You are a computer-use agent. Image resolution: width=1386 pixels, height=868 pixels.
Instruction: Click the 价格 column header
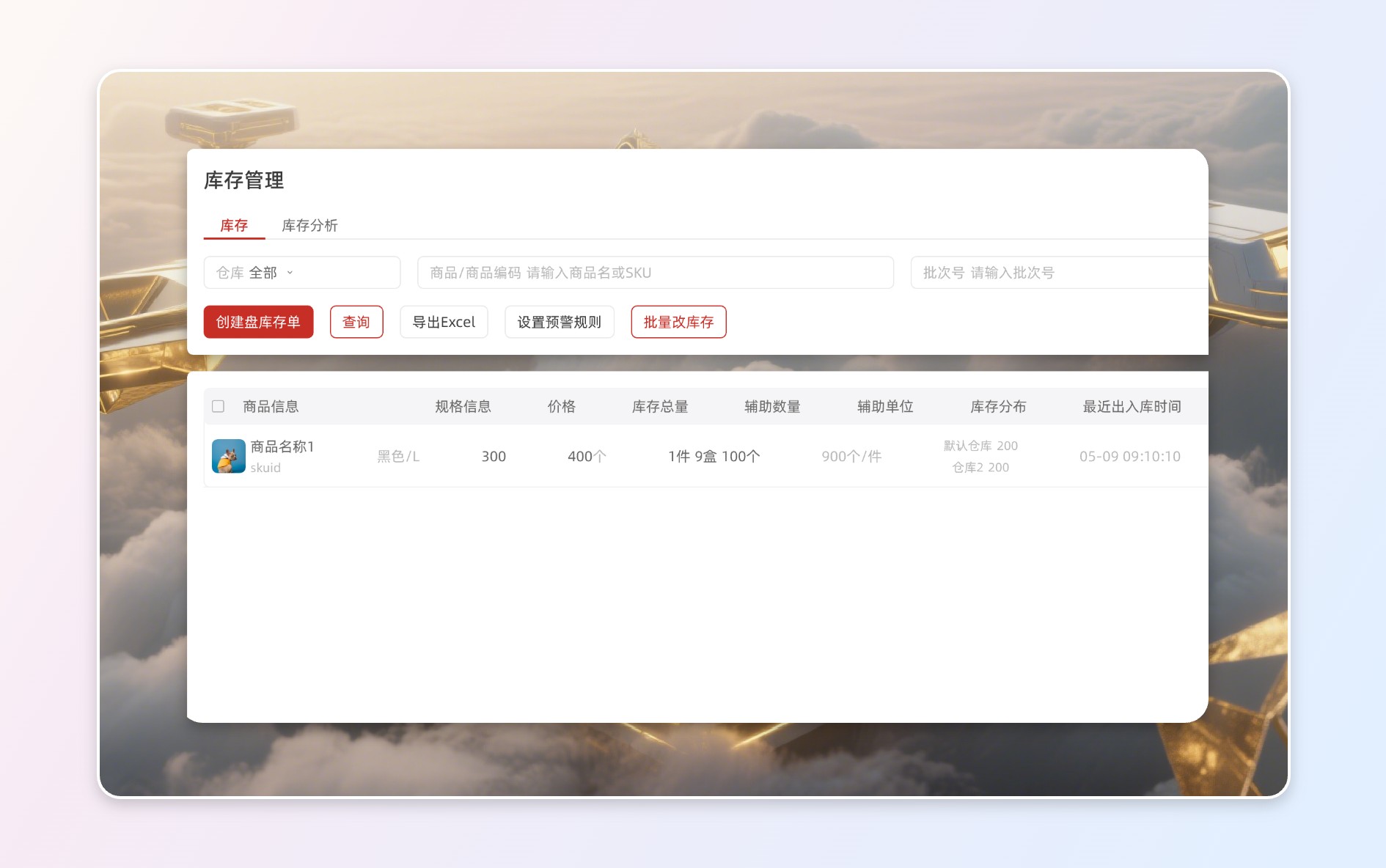[x=561, y=407]
